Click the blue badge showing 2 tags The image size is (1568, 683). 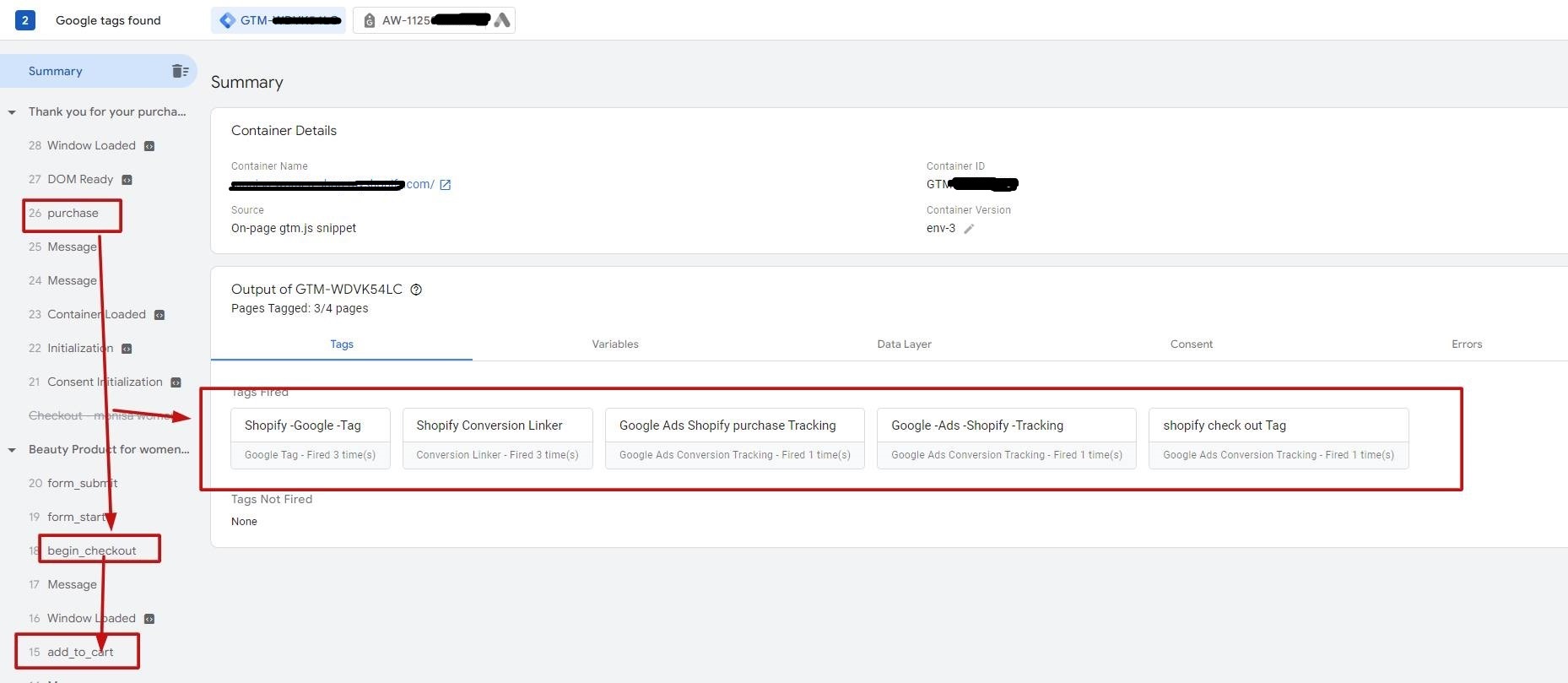pyautogui.click(x=25, y=20)
